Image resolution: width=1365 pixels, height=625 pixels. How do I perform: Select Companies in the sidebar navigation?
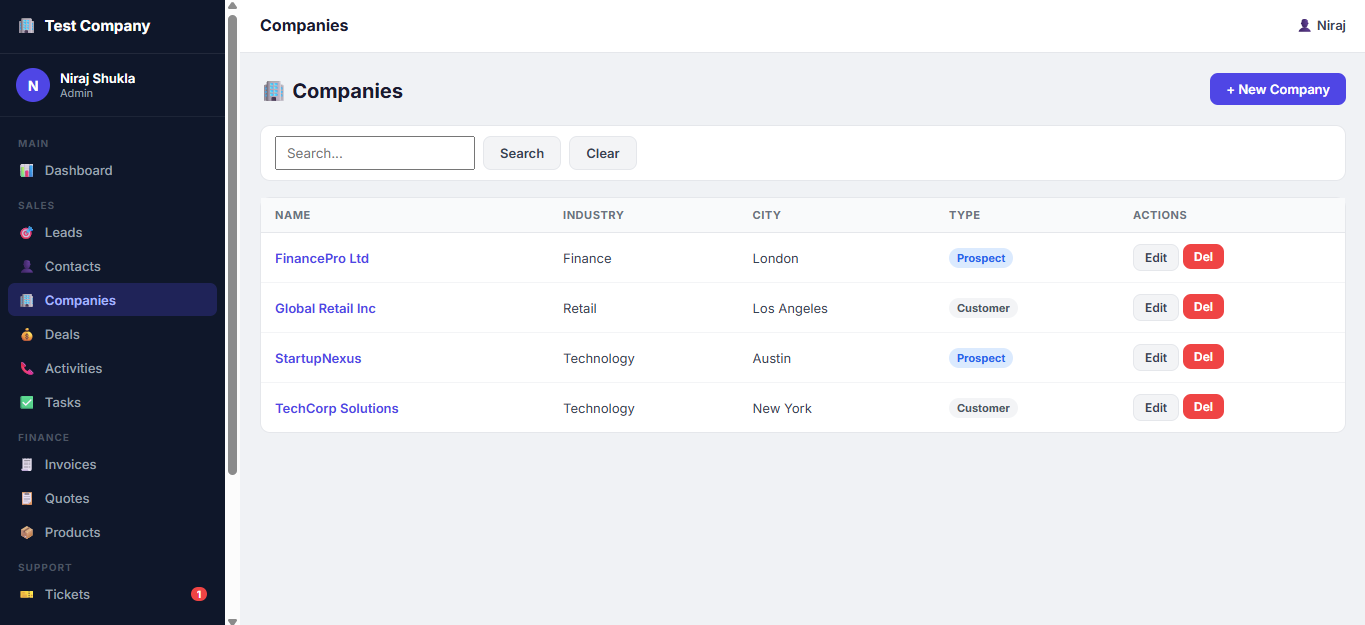tap(80, 301)
